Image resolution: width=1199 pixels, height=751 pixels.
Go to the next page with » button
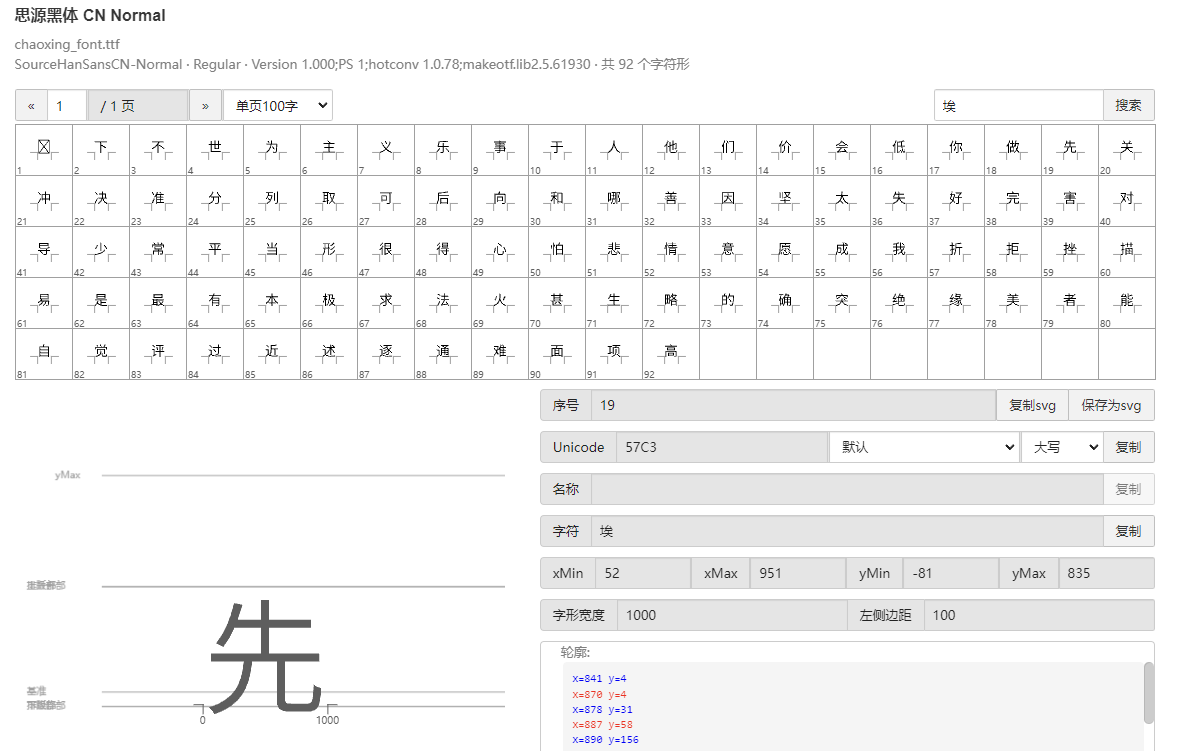pos(205,106)
